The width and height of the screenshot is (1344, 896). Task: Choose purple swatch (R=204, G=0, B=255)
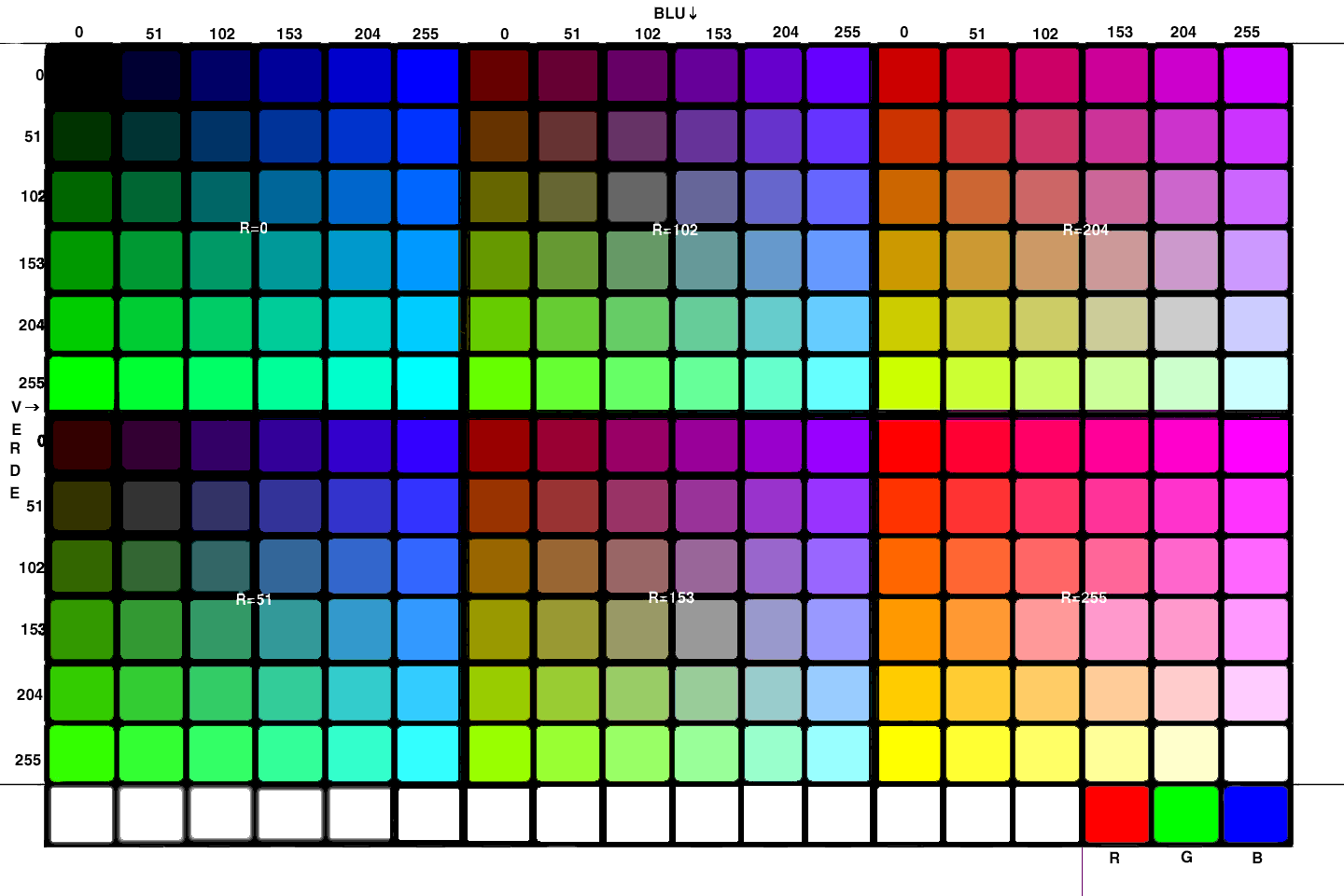tap(1256, 75)
